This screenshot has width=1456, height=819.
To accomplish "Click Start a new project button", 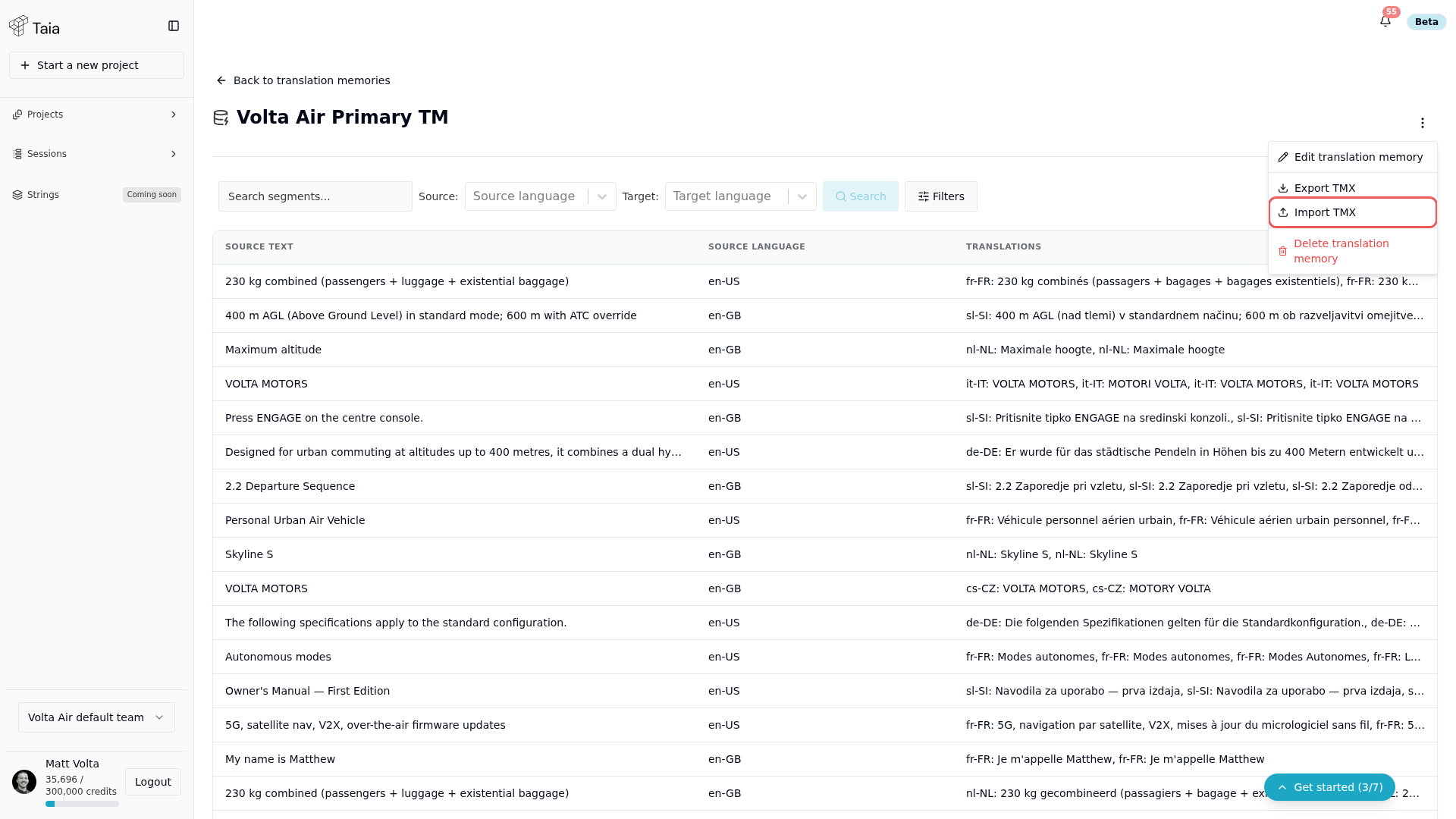I will click(x=96, y=65).
